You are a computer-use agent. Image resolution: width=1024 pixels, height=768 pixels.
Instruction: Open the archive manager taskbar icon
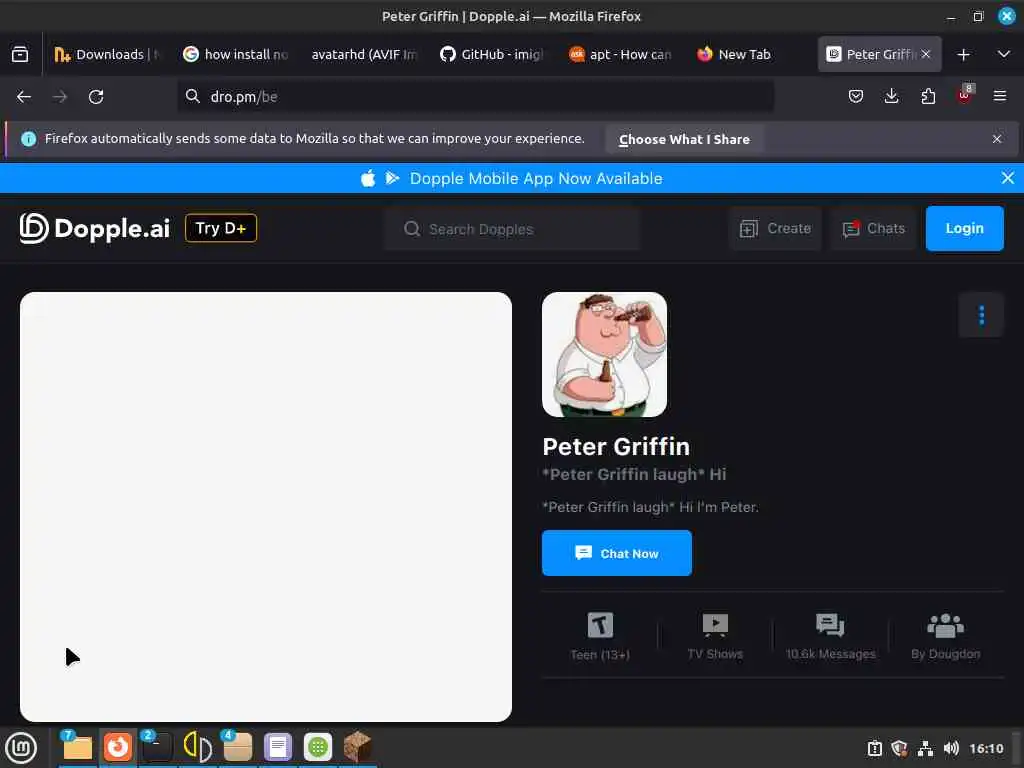(x=238, y=747)
